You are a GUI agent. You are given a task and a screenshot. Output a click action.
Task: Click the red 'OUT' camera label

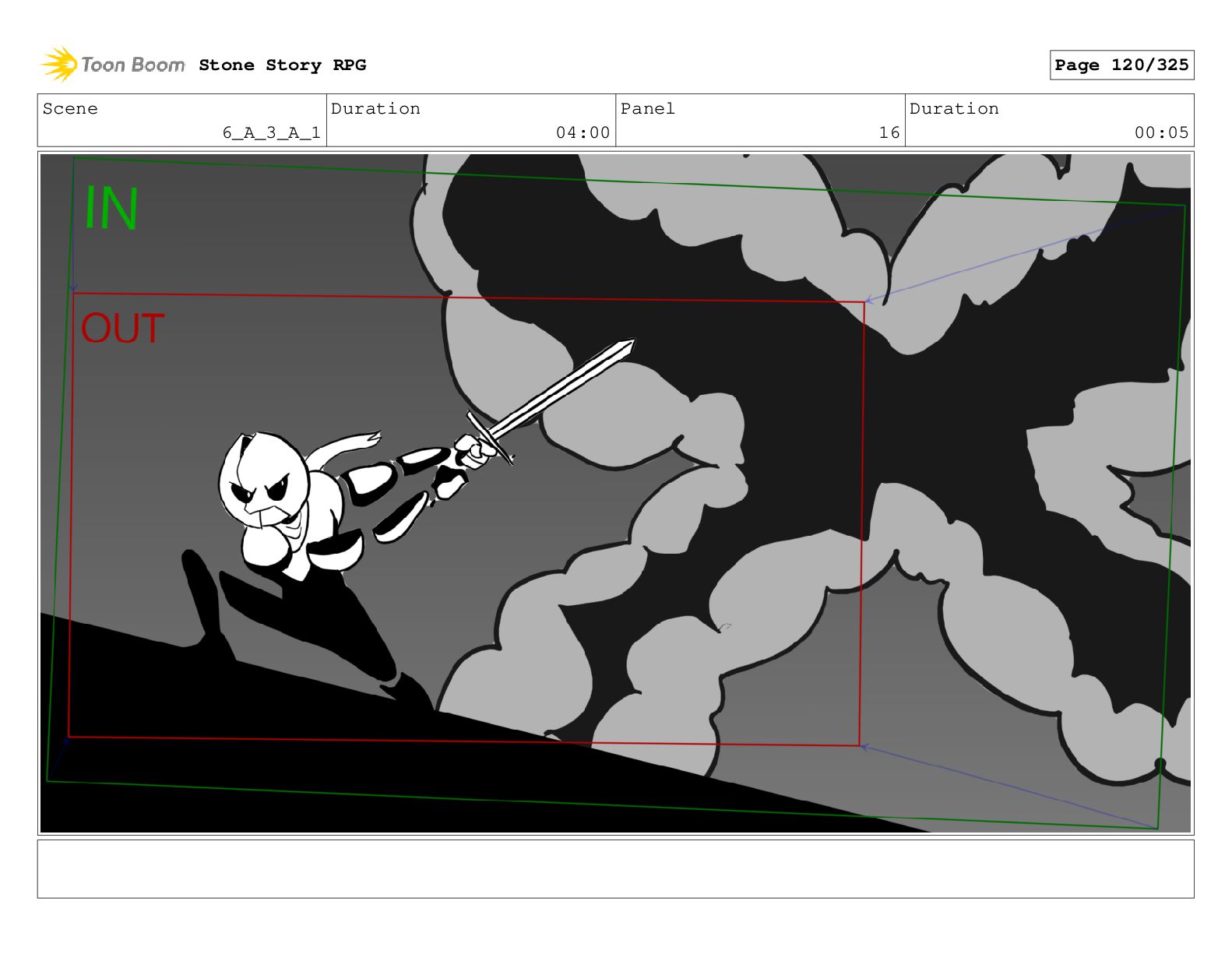click(x=122, y=329)
